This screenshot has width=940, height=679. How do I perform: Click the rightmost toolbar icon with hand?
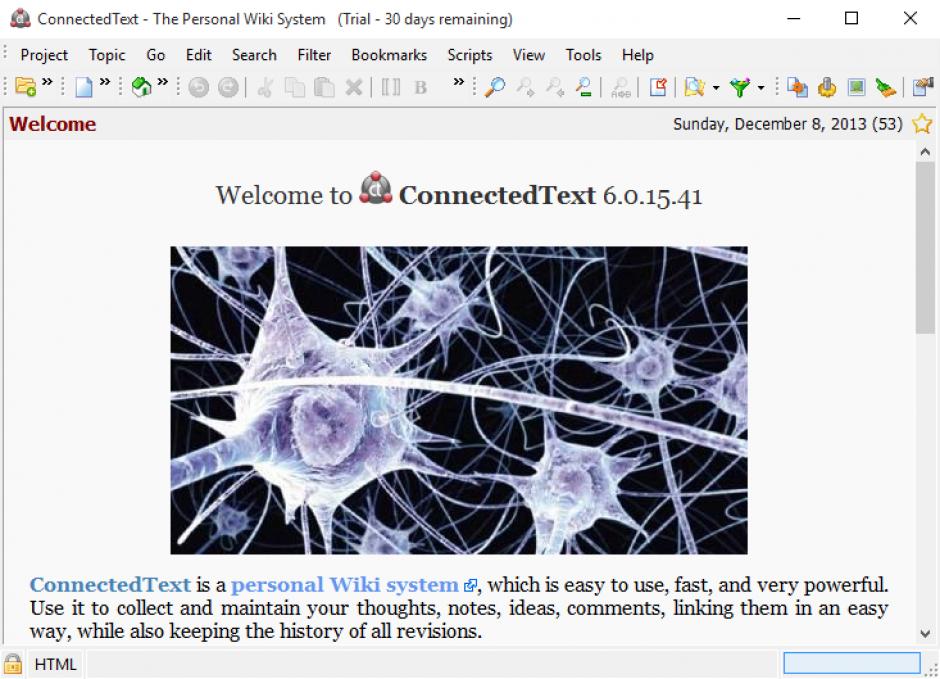(923, 87)
